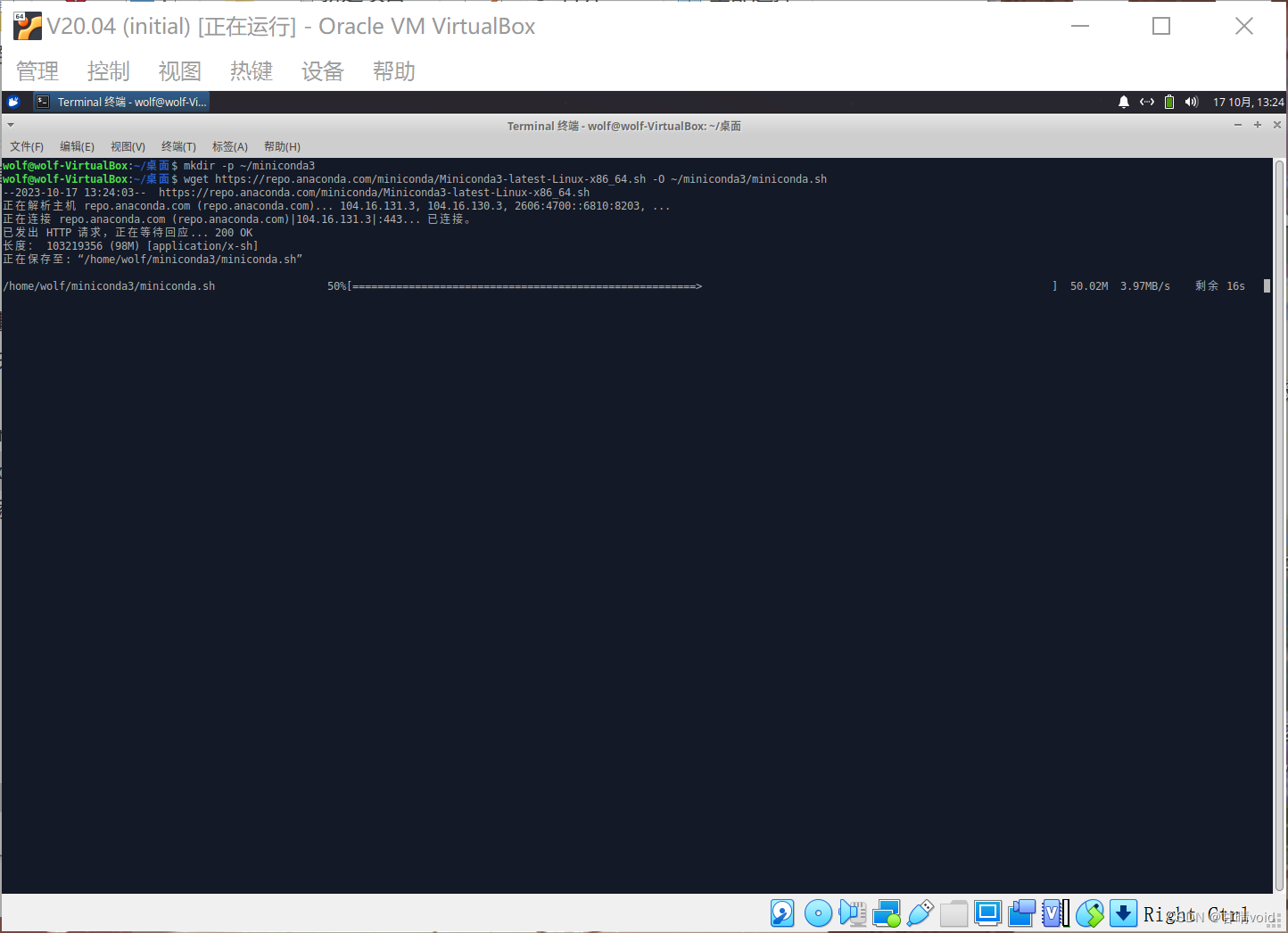Open the 视图(V) terminal menu

coord(128,146)
